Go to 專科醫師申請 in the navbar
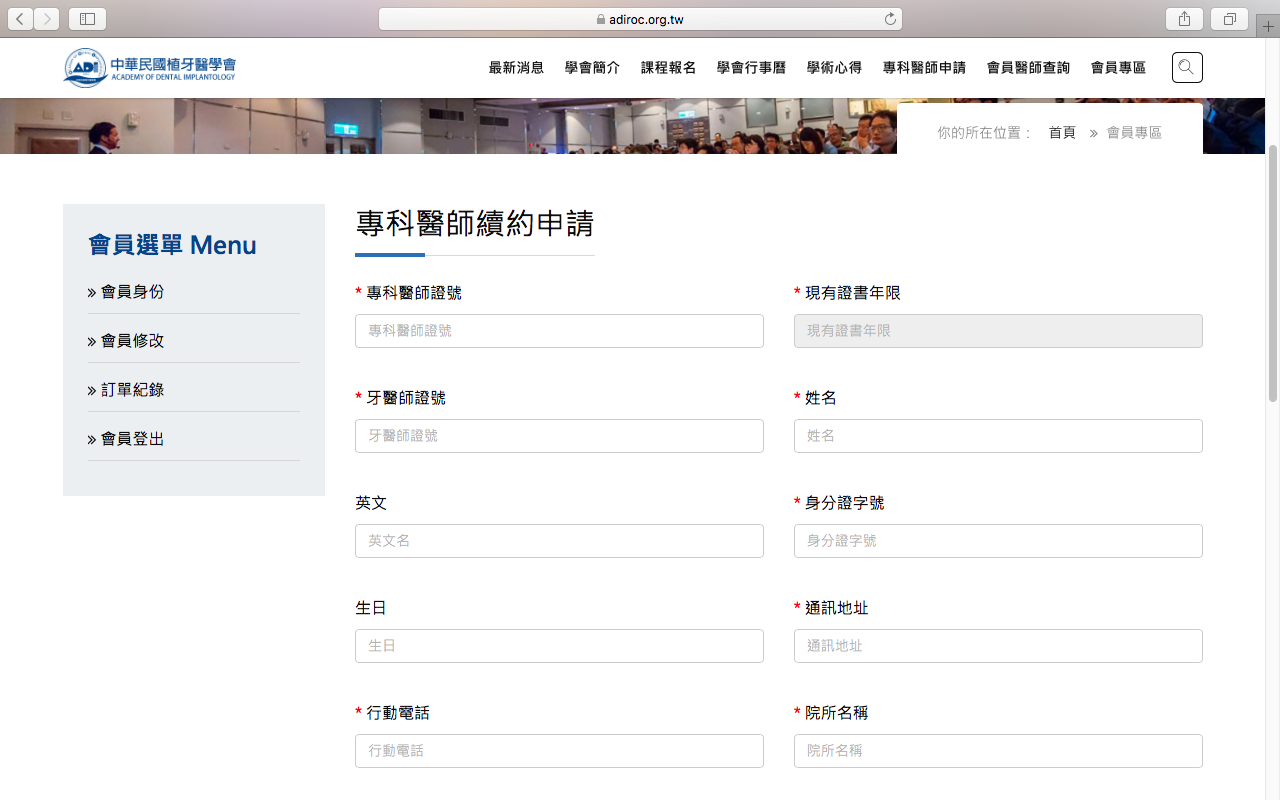Image resolution: width=1280 pixels, height=800 pixels. point(924,68)
